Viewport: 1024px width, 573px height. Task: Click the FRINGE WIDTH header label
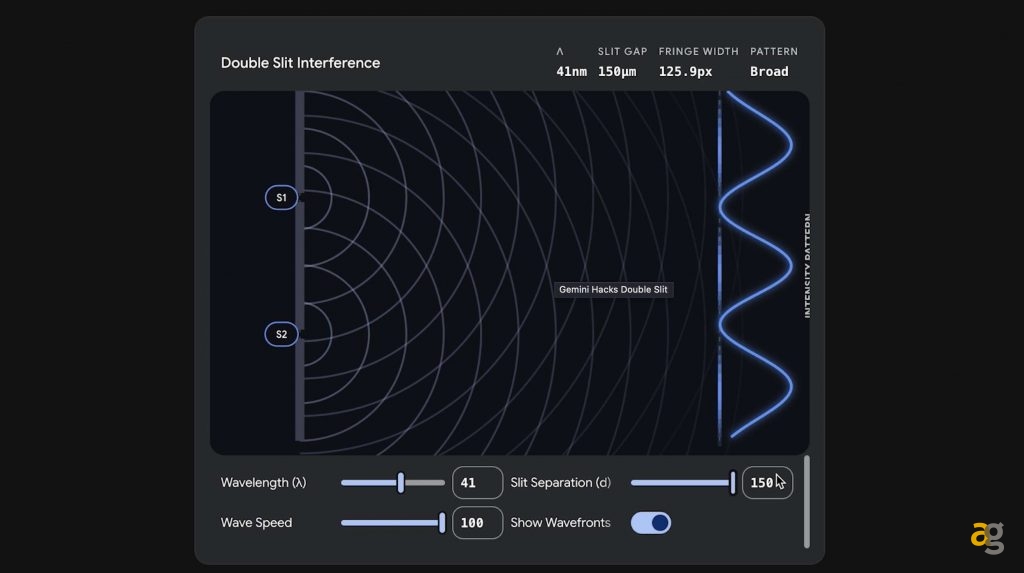point(698,51)
